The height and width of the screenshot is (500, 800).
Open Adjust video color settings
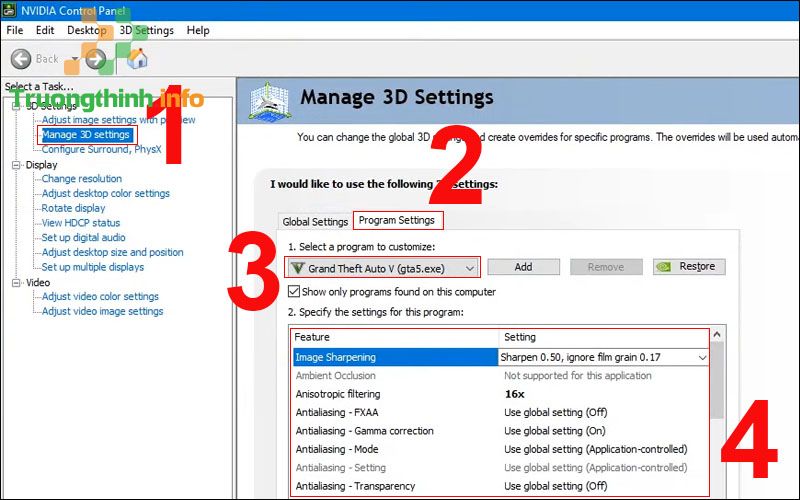coord(100,296)
